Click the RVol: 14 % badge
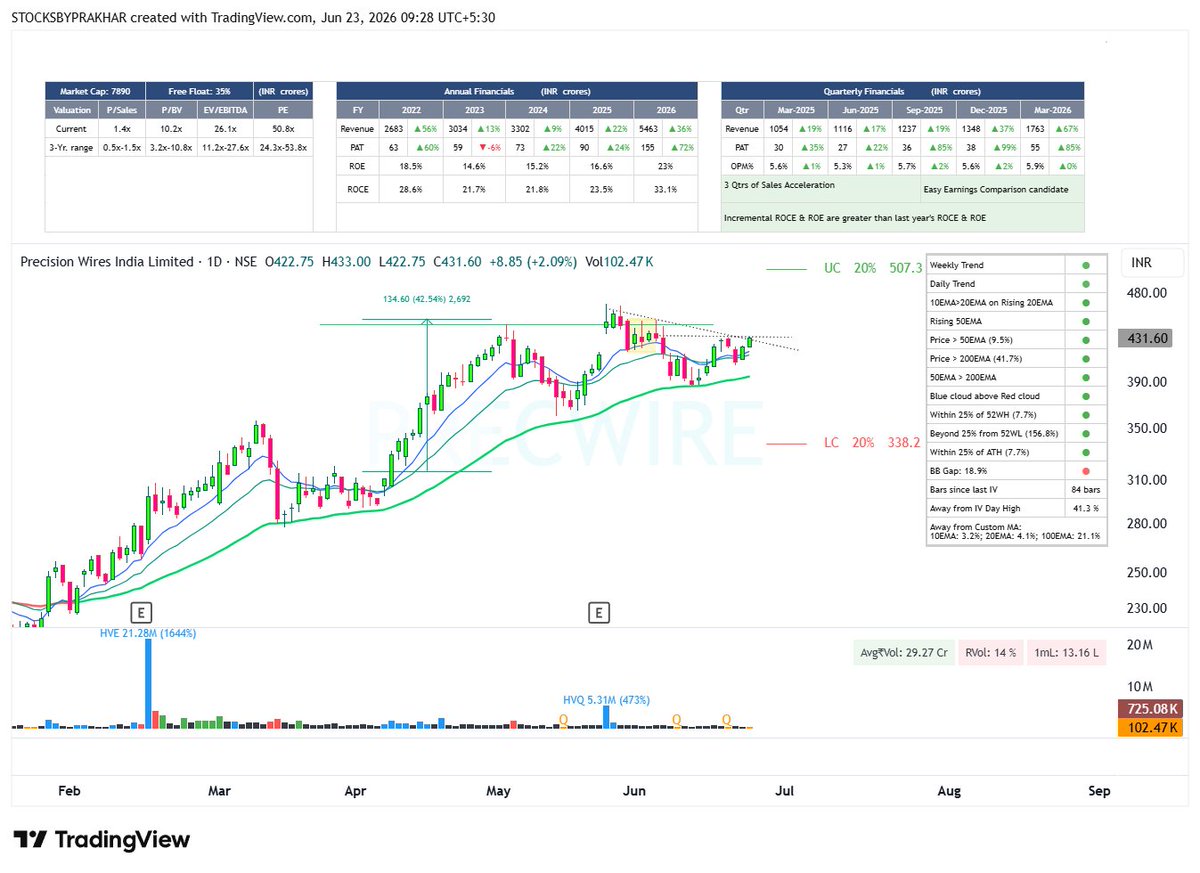The width and height of the screenshot is (1200, 873). 992,652
